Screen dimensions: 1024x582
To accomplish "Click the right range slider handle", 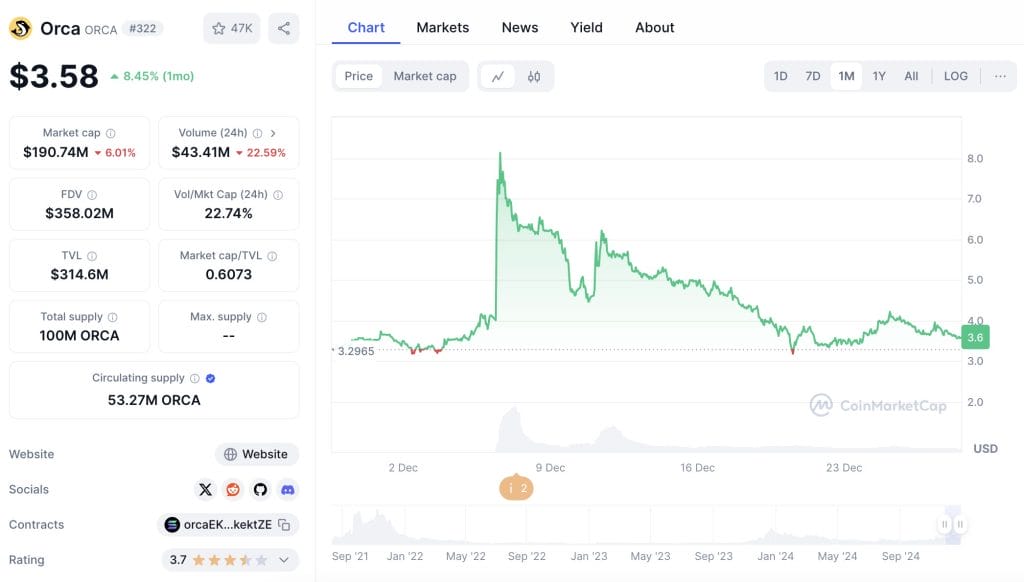I will 960,524.
